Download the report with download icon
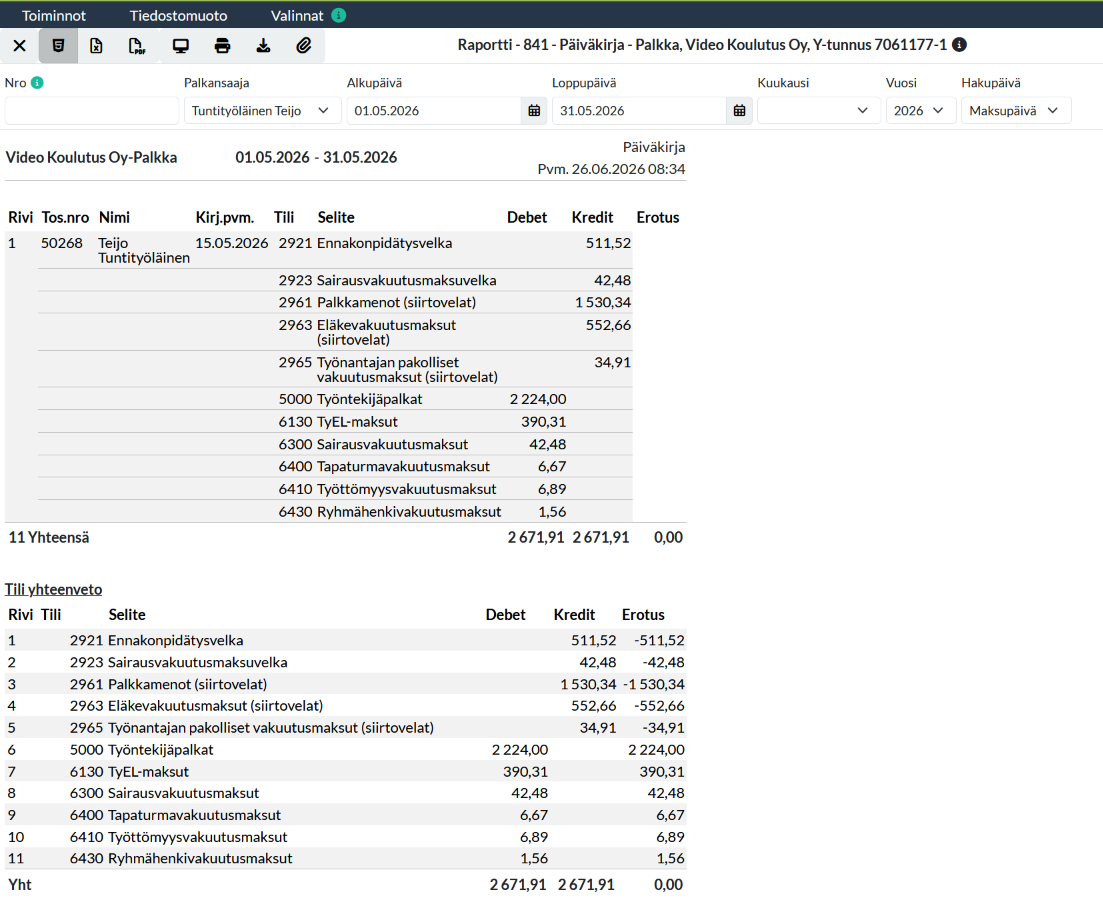The width and height of the screenshot is (1103, 905). pos(263,46)
